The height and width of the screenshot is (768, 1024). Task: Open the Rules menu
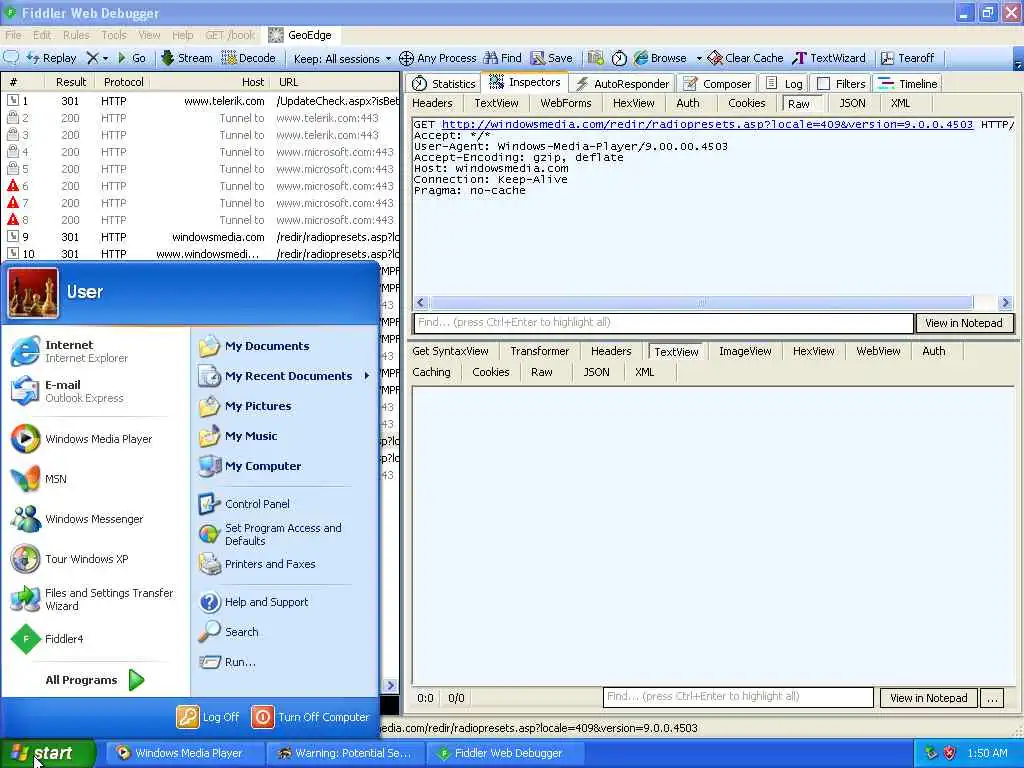[76, 35]
